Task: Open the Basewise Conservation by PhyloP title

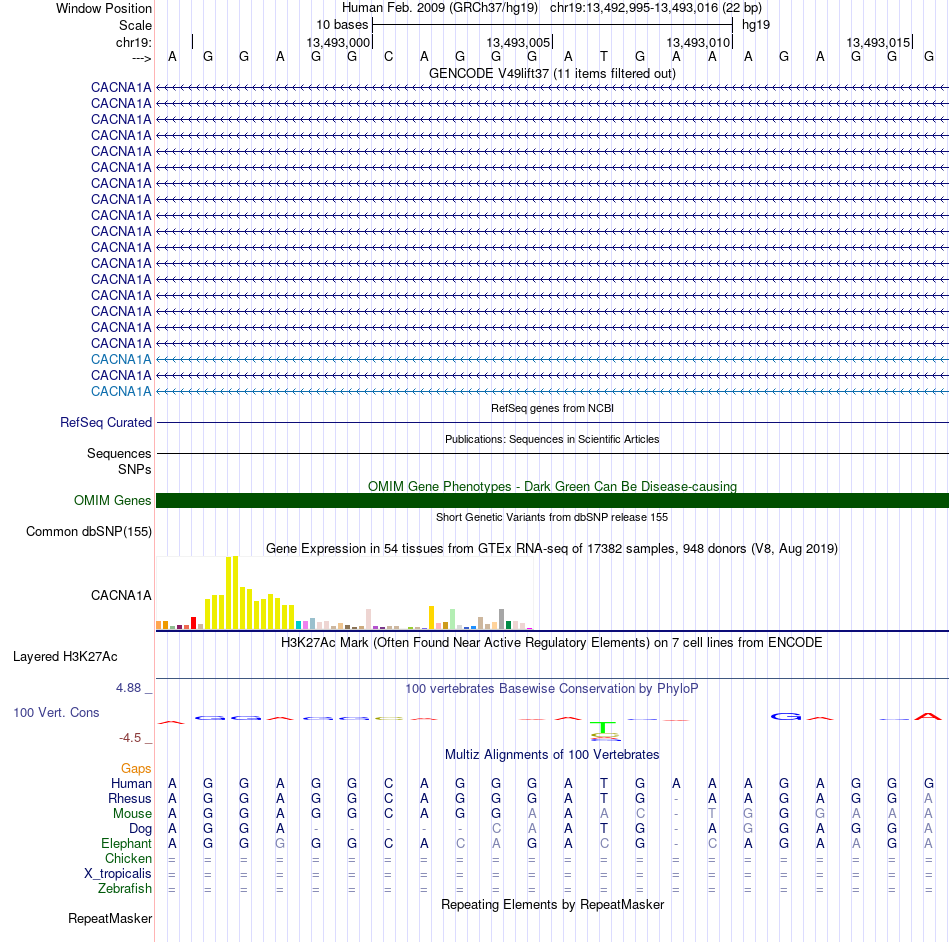Action: click(552, 689)
